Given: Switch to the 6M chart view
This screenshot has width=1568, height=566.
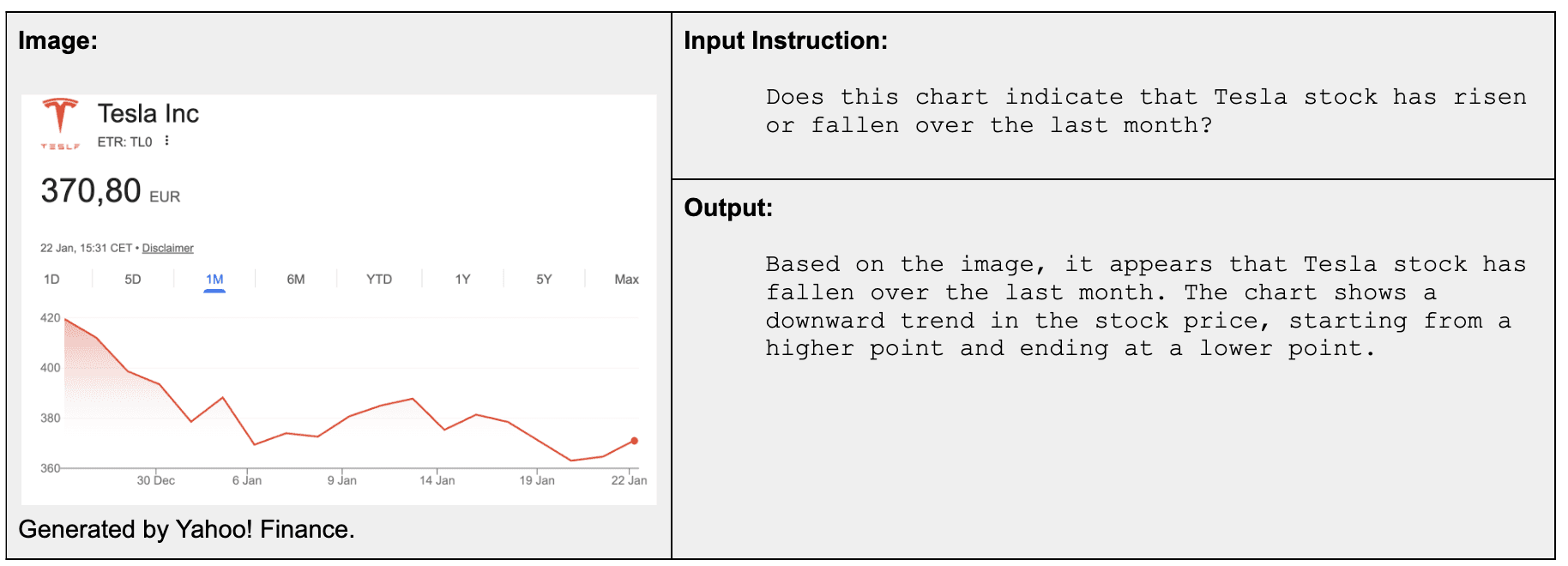Looking at the screenshot, I should click(296, 279).
